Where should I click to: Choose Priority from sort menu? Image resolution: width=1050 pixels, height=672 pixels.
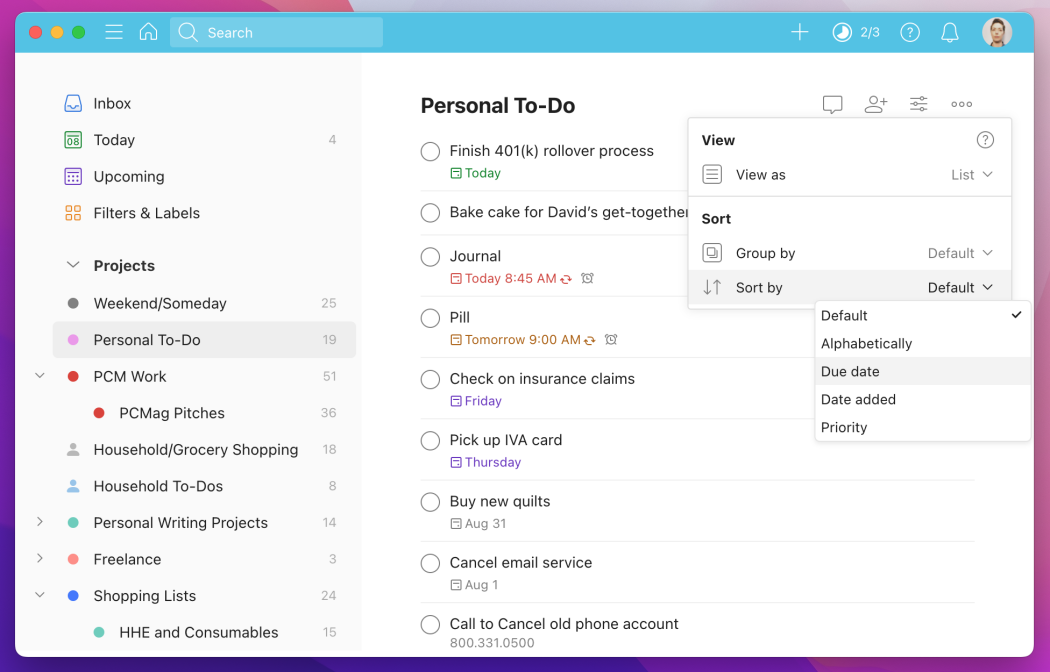pos(845,427)
